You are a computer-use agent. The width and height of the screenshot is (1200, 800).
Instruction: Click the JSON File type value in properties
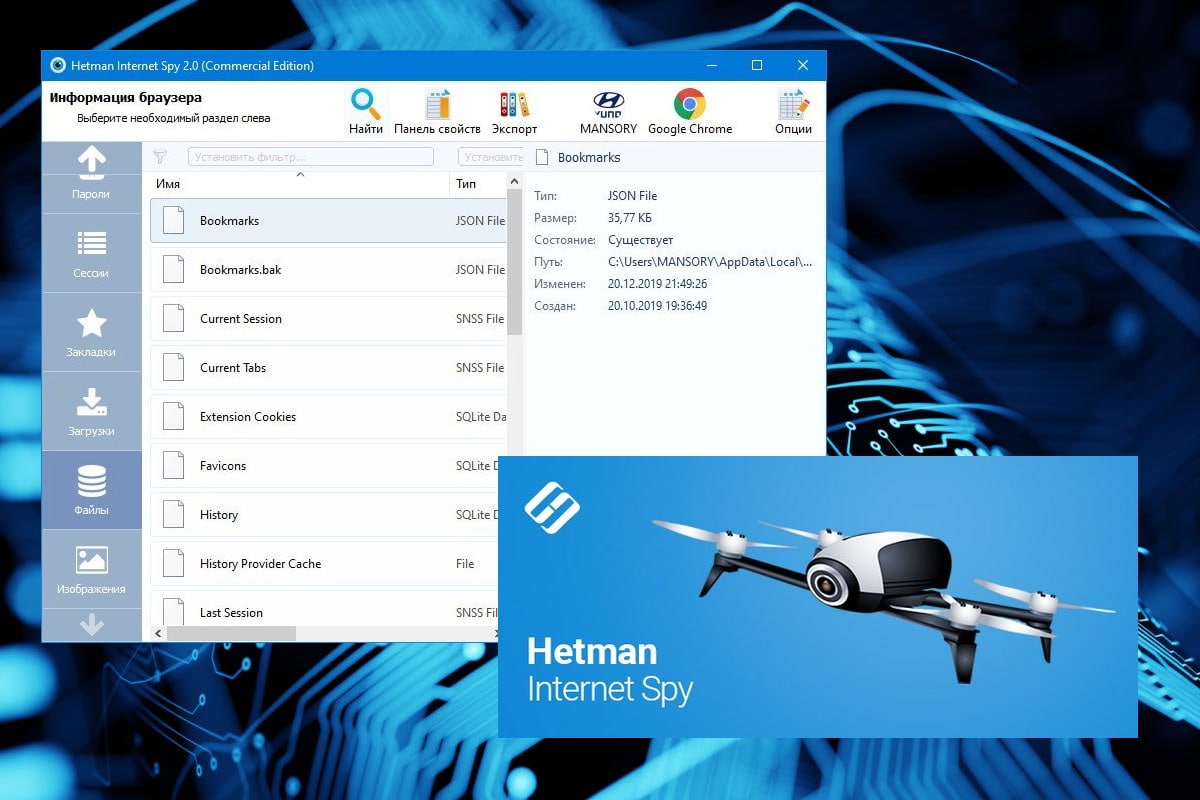(632, 195)
